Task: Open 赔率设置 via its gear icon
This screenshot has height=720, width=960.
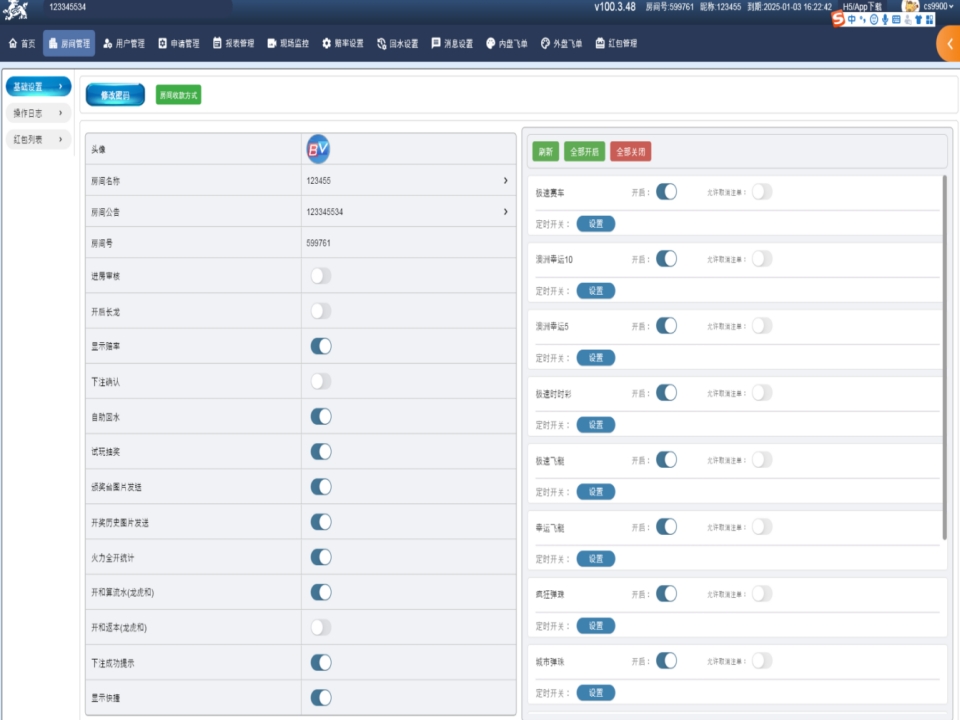Action: tap(326, 43)
